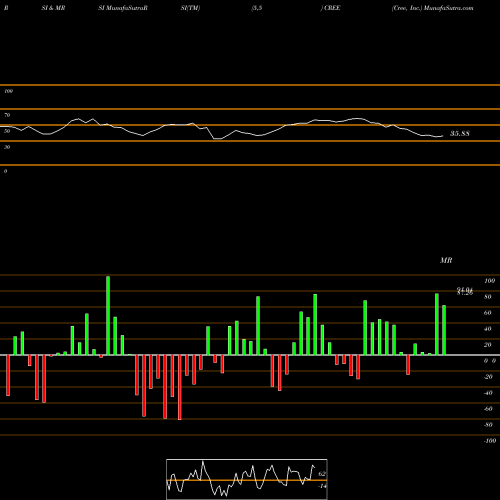Click the SI MunafaSutraR header text
The height and width of the screenshot is (500, 500).
pyautogui.click(x=123, y=8)
